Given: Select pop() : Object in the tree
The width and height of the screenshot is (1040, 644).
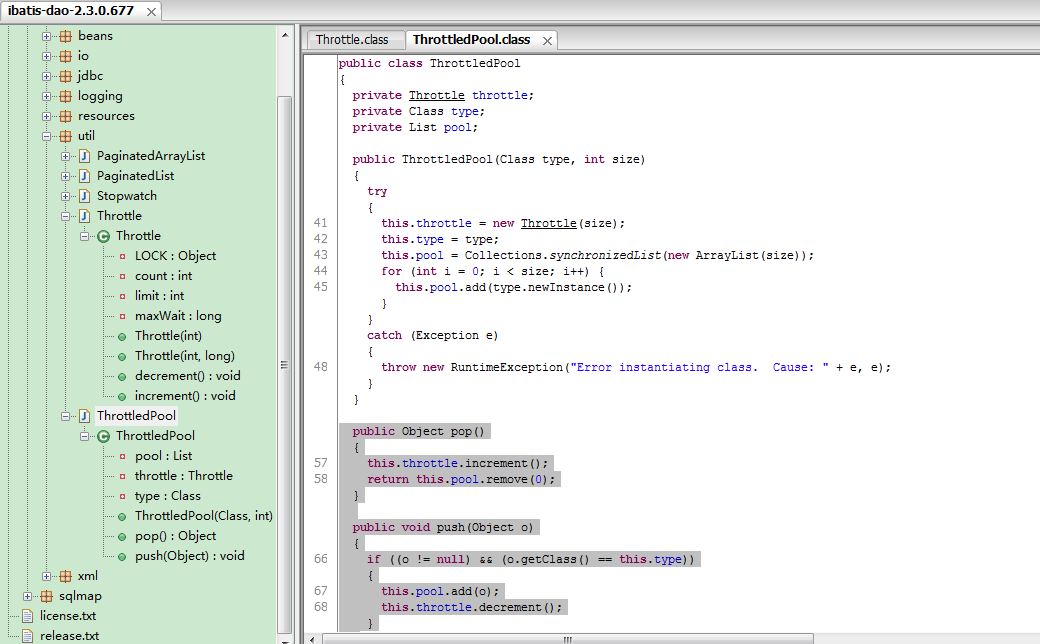Looking at the screenshot, I should click(x=175, y=536).
